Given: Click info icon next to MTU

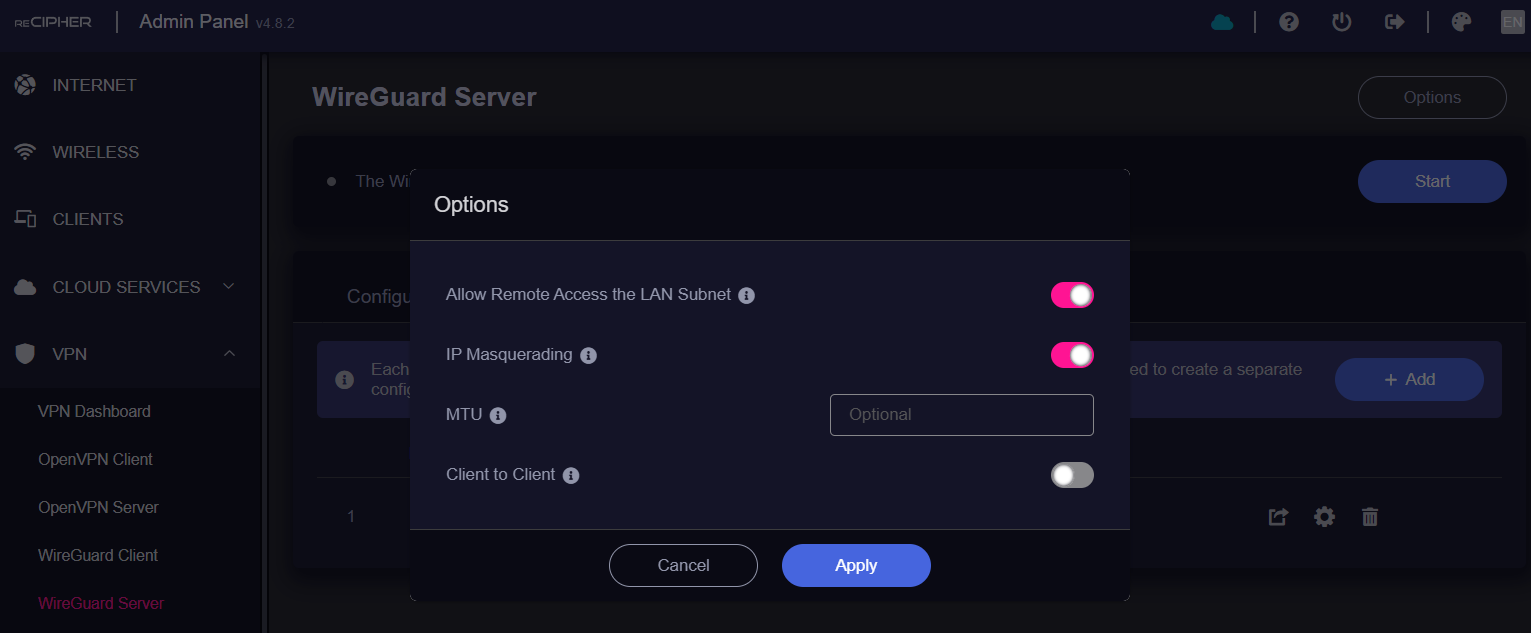Looking at the screenshot, I should pyautogui.click(x=498, y=416).
